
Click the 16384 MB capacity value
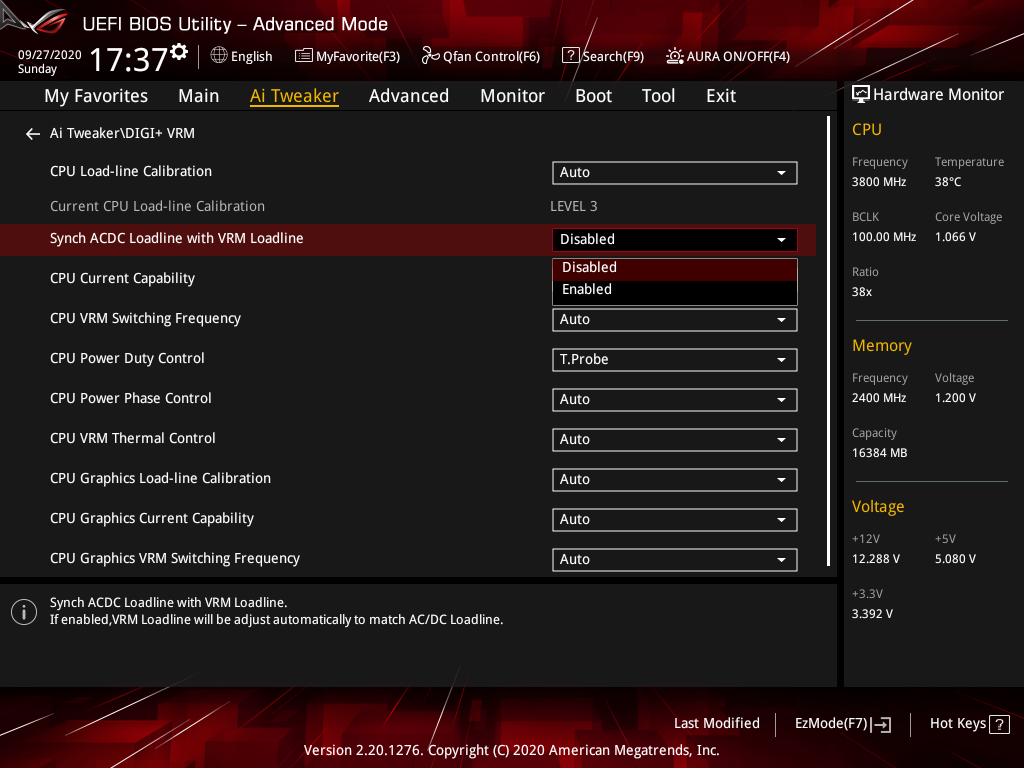pyautogui.click(x=880, y=453)
